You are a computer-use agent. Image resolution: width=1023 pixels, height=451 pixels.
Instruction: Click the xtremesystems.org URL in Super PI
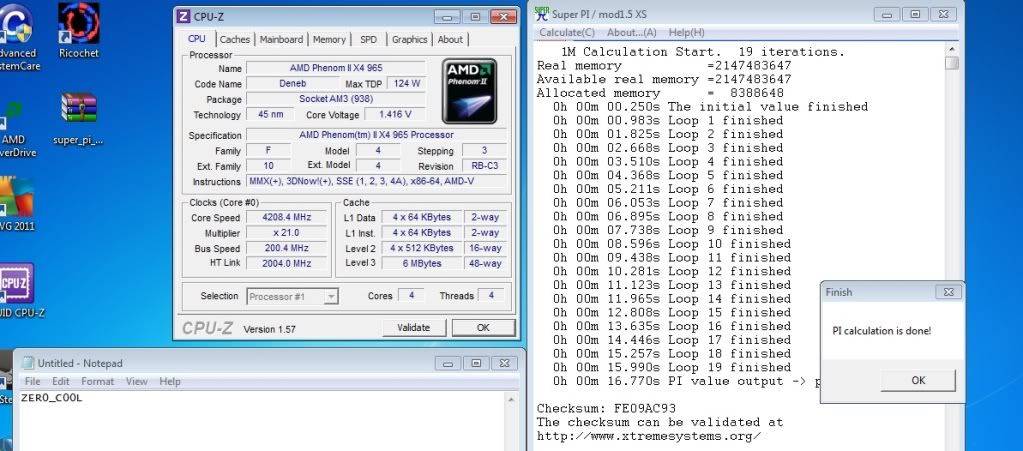click(649, 436)
